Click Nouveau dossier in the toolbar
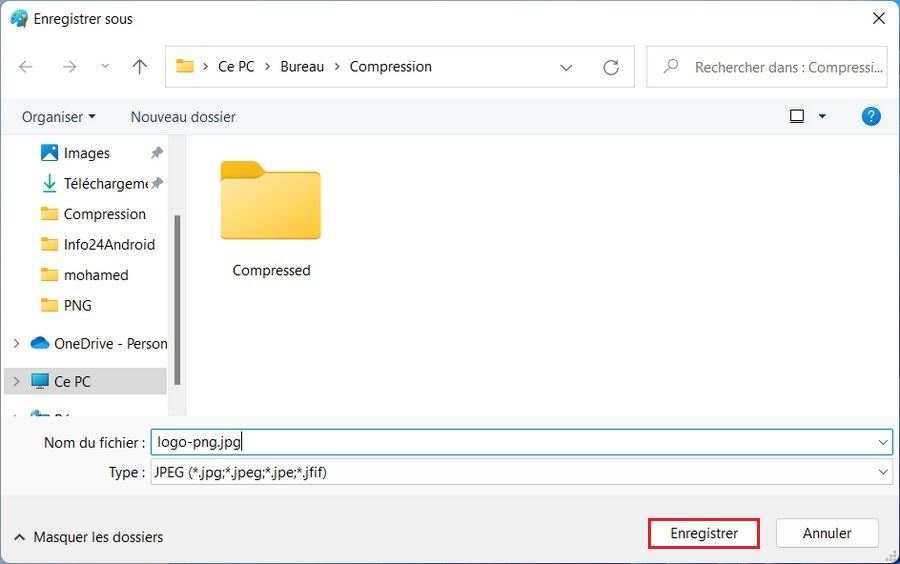 point(183,117)
